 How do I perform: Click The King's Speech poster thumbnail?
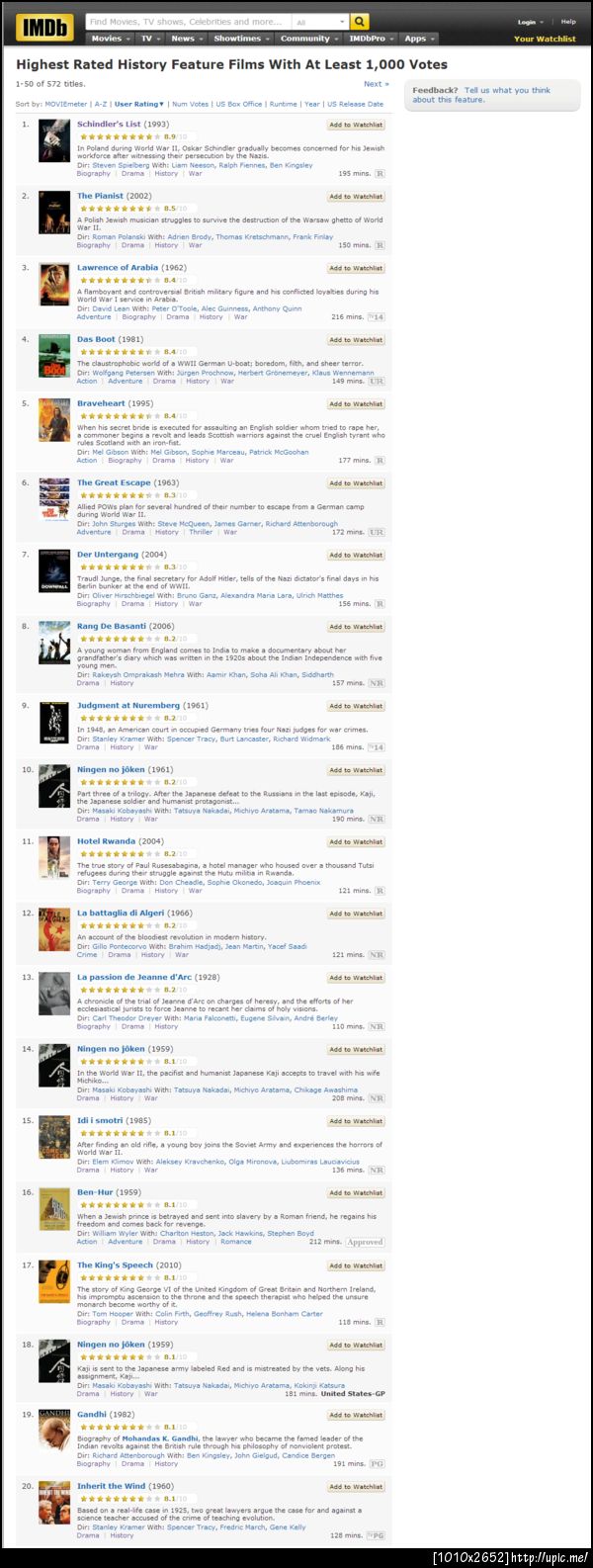coord(53,1281)
